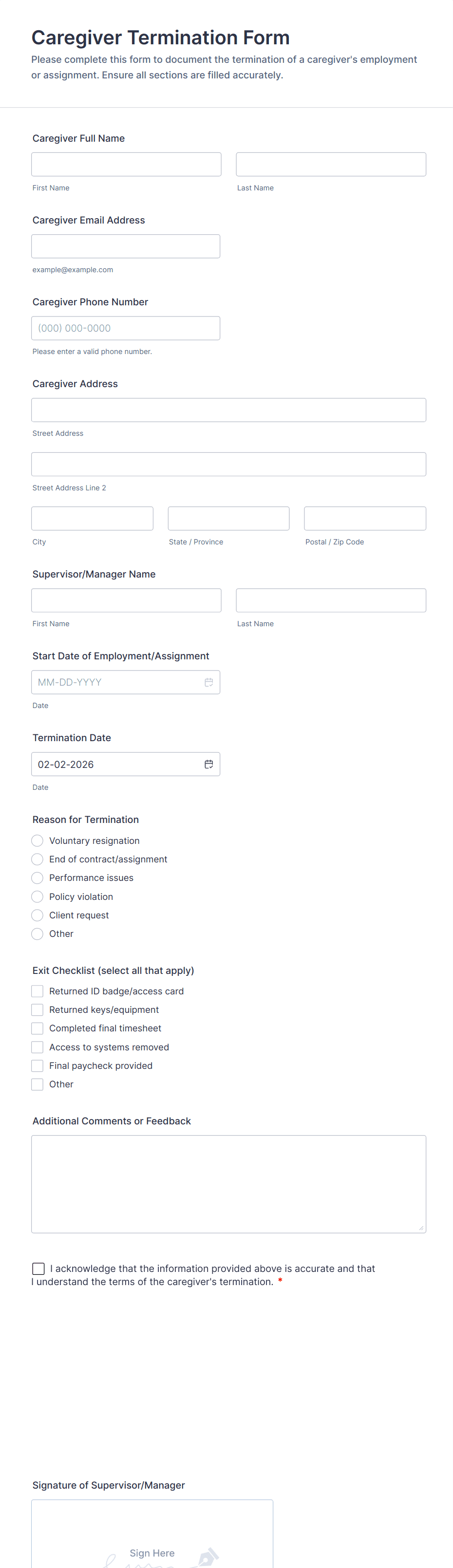The height and width of the screenshot is (1568, 453).
Task: Check Returned ID badge/access card
Action: pyautogui.click(x=37, y=991)
